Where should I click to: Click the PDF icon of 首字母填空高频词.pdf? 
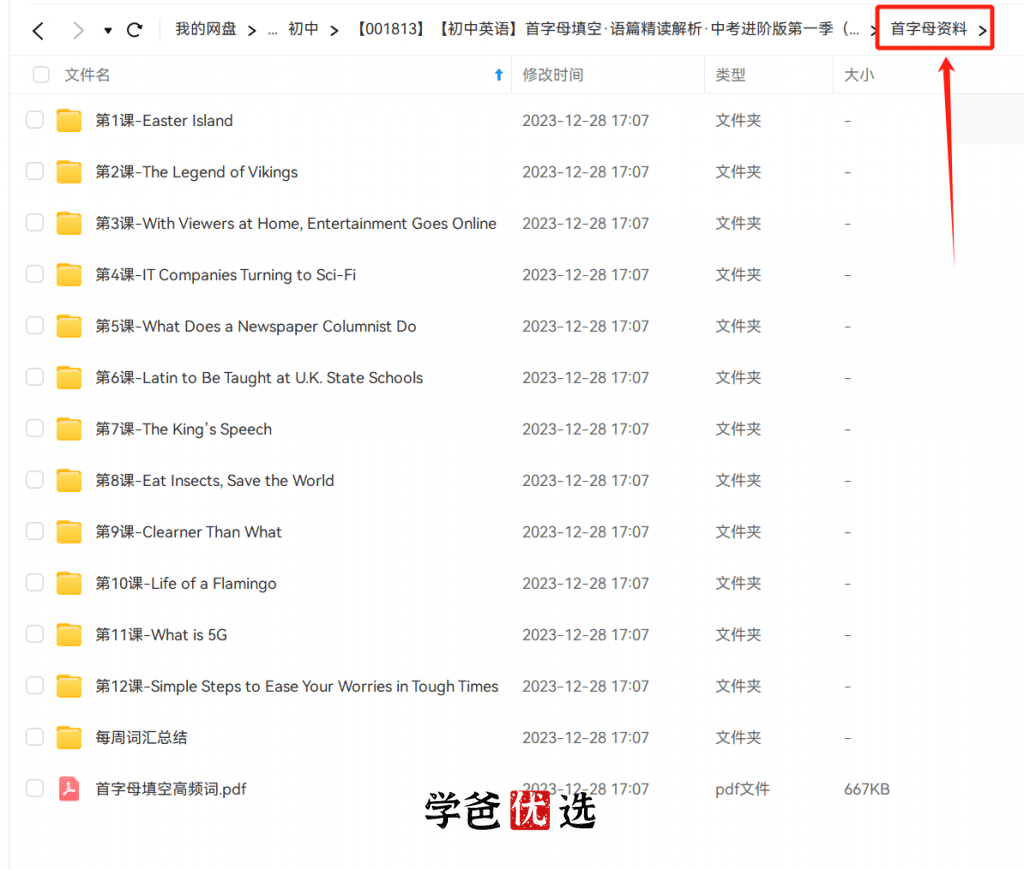coord(69,789)
